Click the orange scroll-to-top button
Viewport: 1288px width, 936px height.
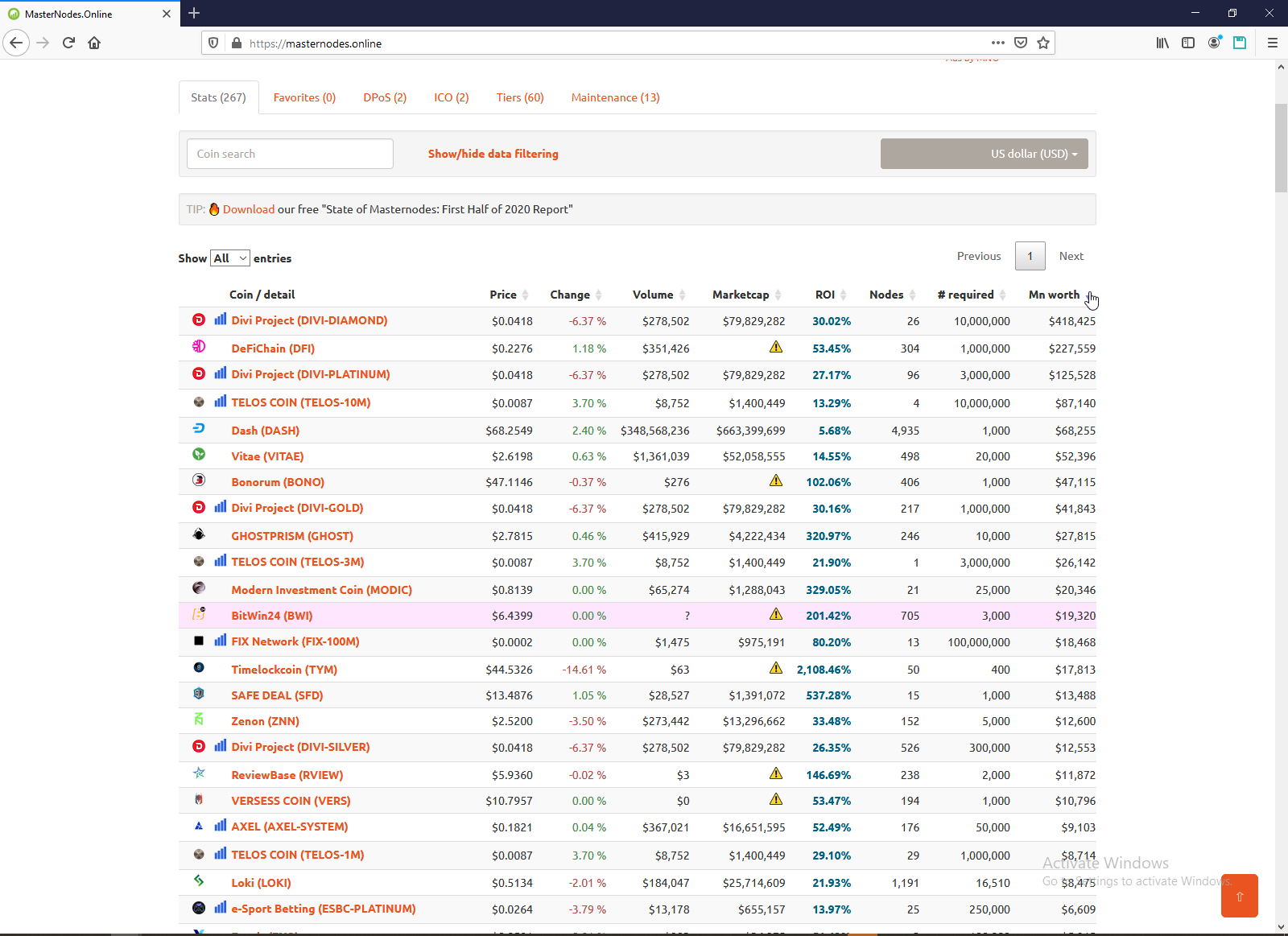1239,896
